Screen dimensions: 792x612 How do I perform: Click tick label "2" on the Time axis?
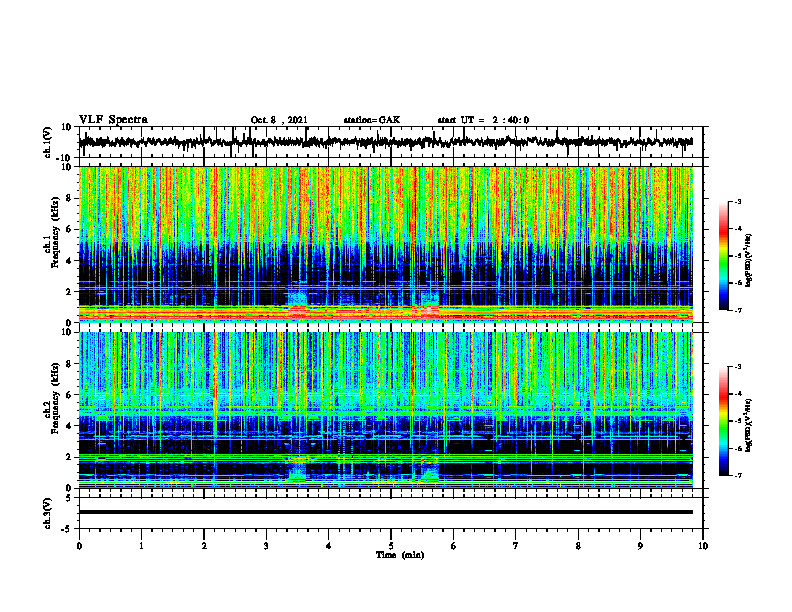click(204, 546)
